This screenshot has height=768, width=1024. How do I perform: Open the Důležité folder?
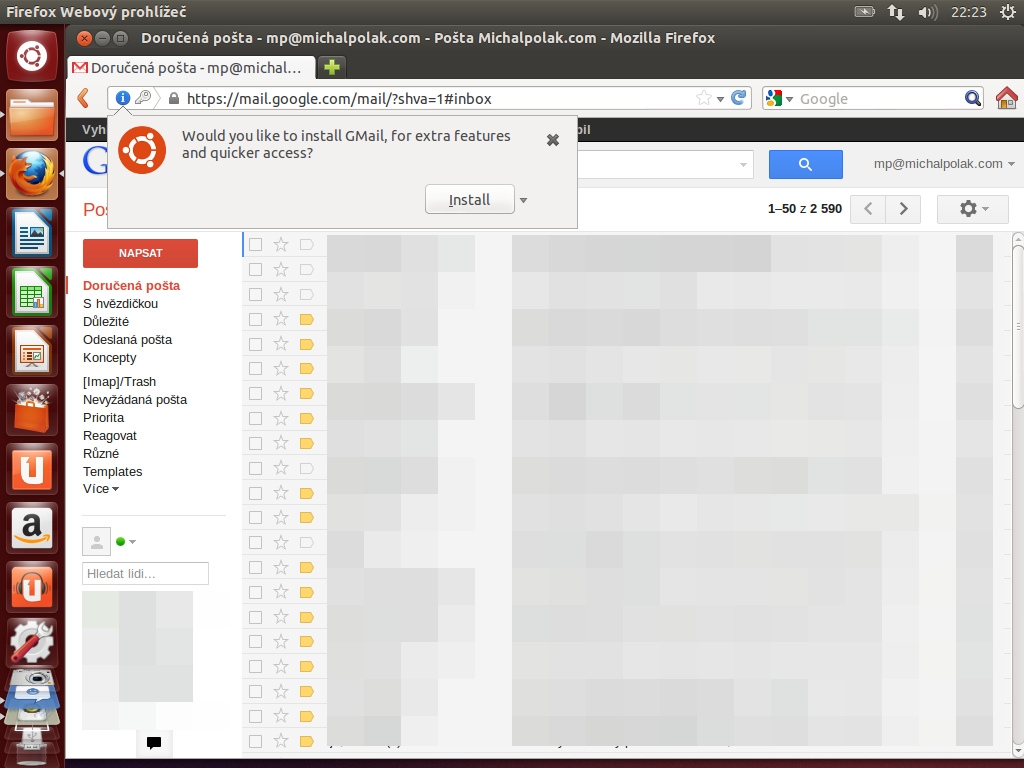pos(106,322)
